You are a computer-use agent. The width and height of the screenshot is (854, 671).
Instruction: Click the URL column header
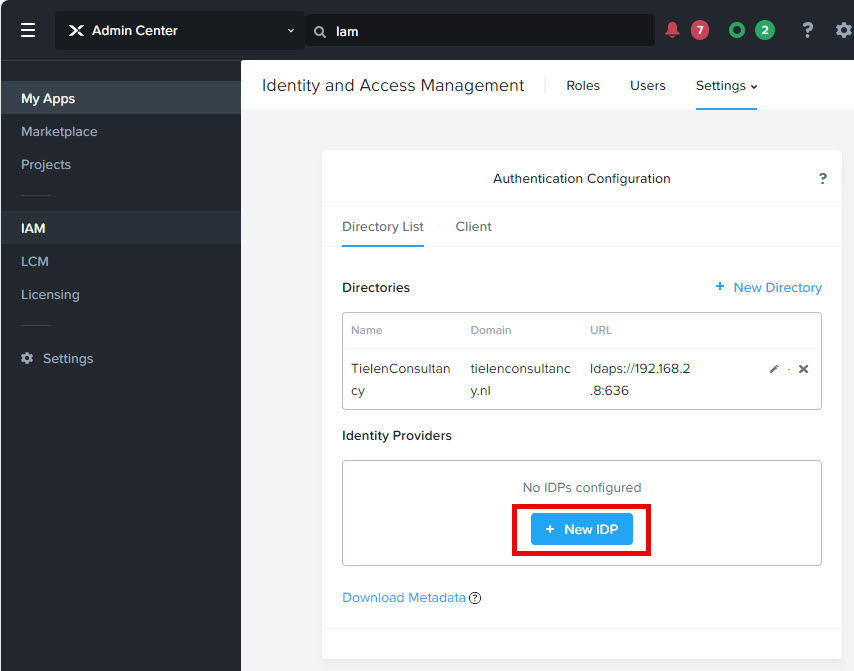pos(601,330)
